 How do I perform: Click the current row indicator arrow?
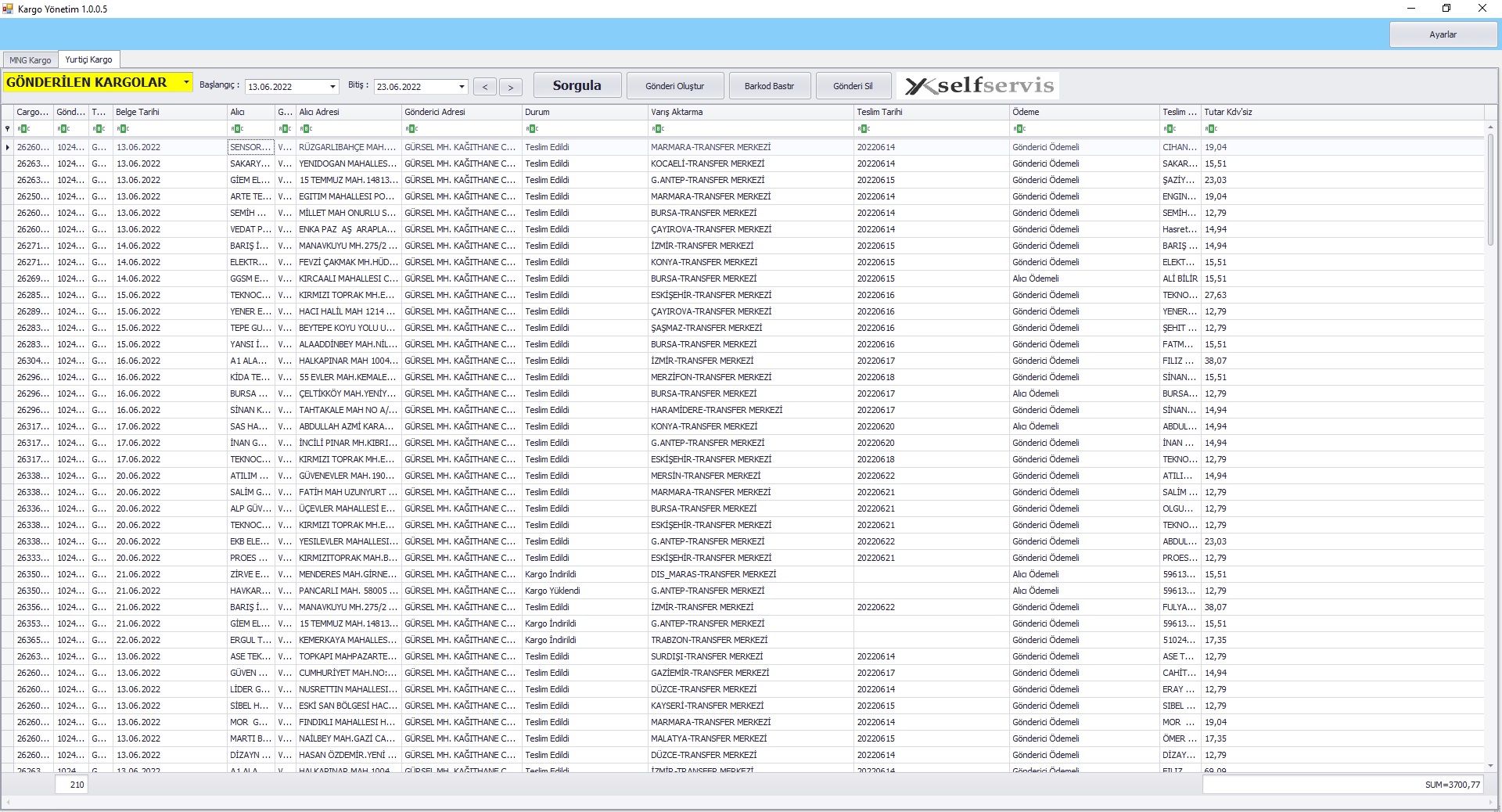(8, 147)
